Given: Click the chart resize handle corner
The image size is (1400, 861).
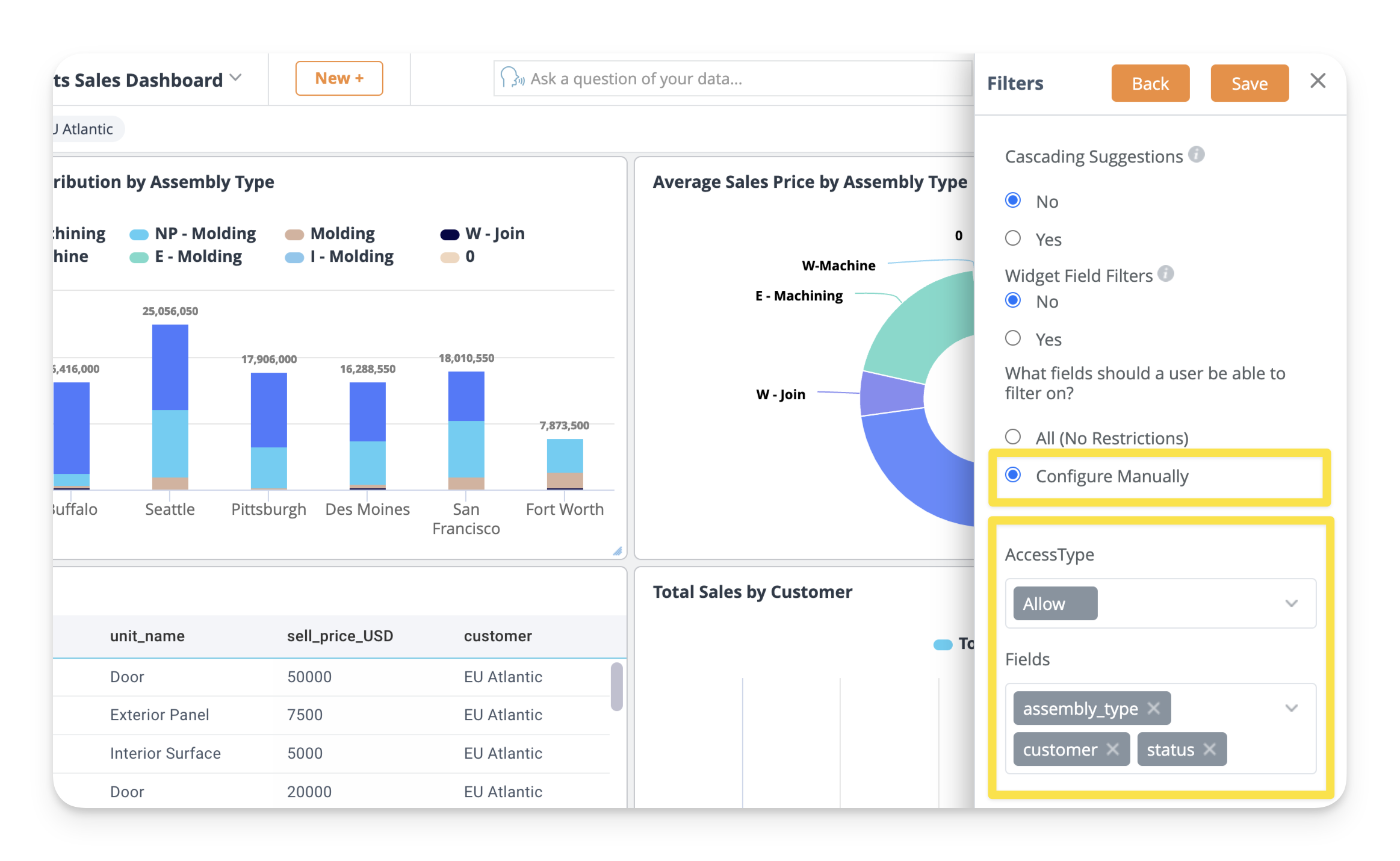Looking at the screenshot, I should pyautogui.click(x=618, y=551).
